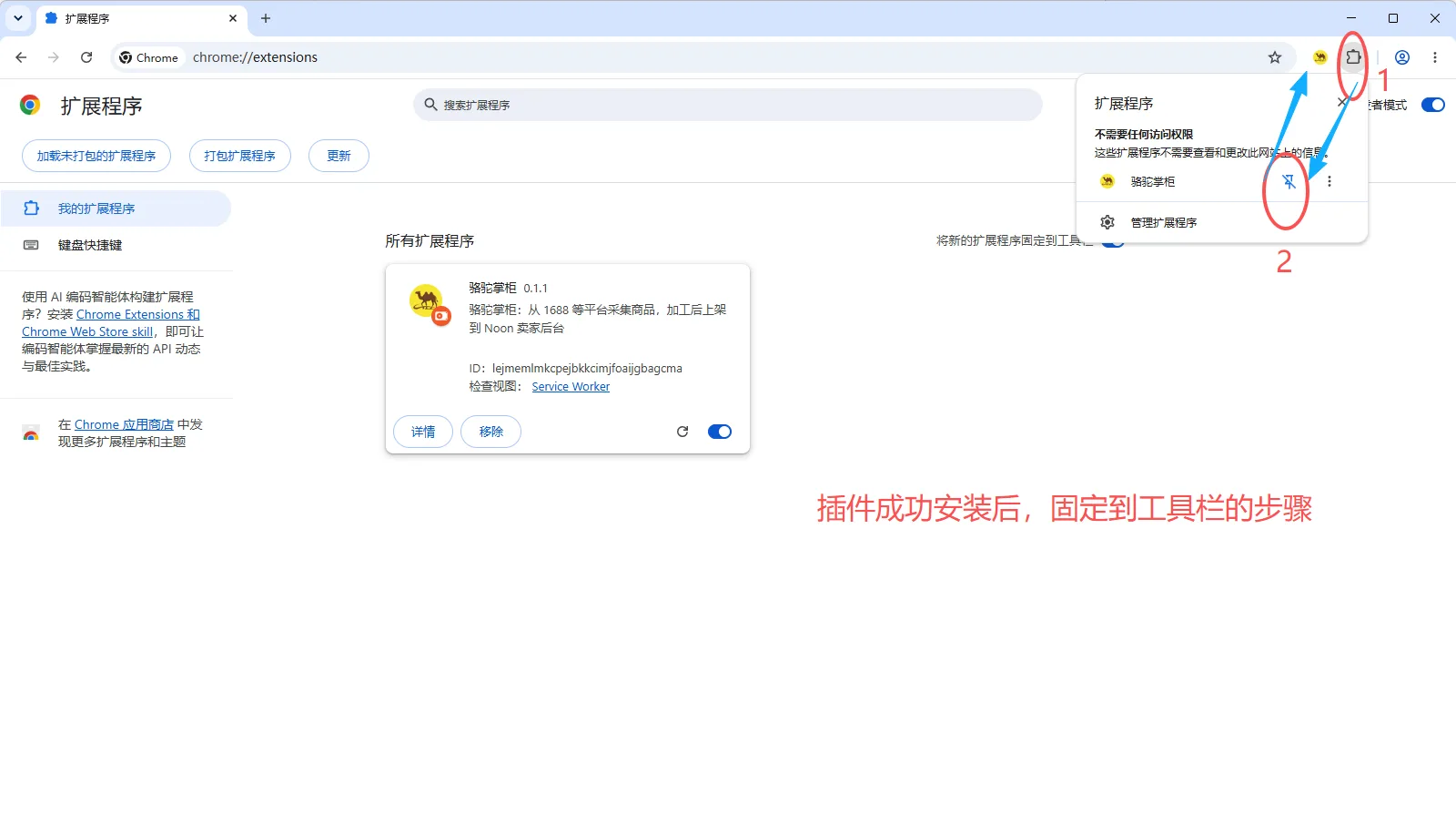
Task: Click the 加载未打包的扩展程序 button
Action: [96, 156]
